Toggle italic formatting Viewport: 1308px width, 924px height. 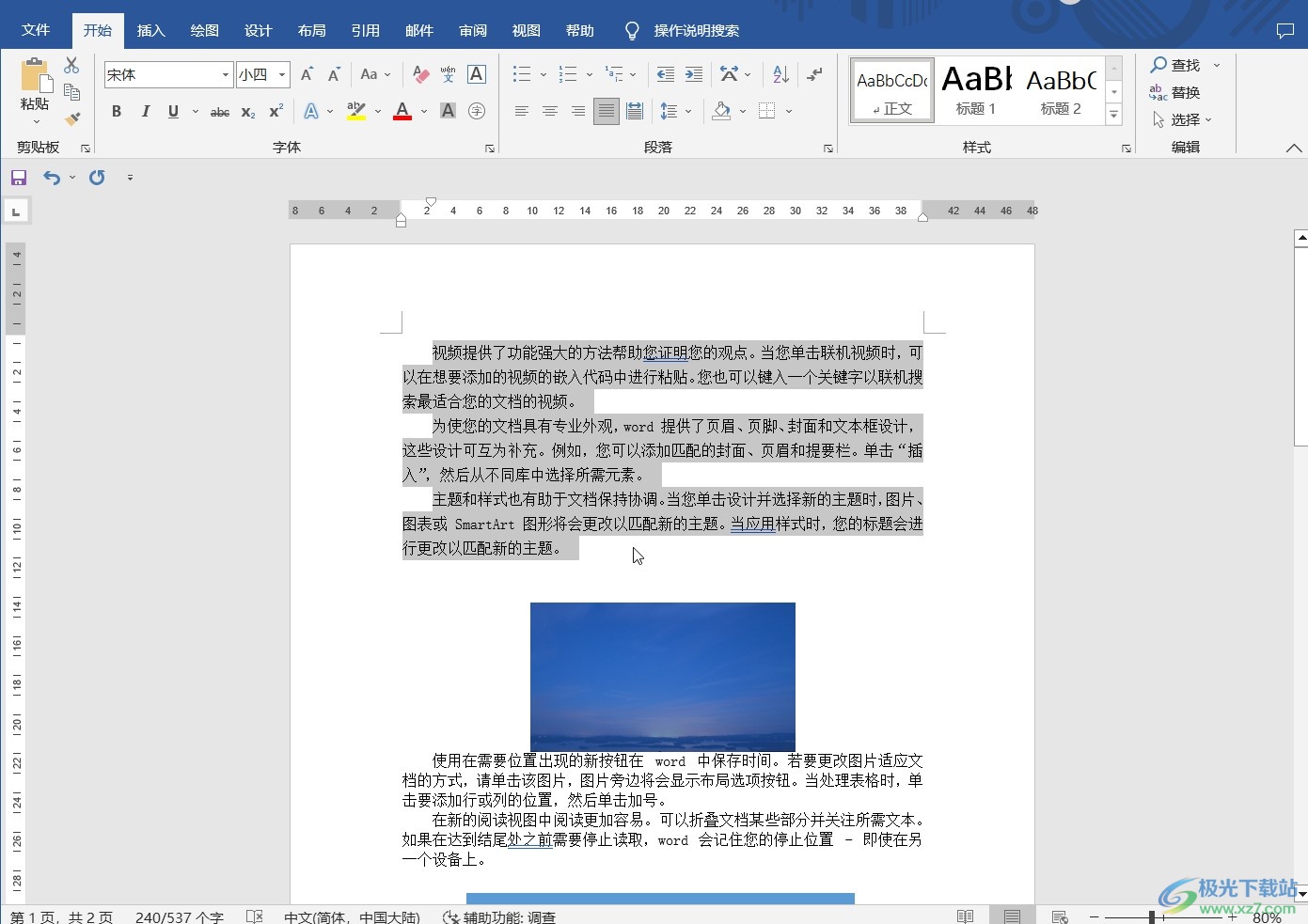click(145, 111)
